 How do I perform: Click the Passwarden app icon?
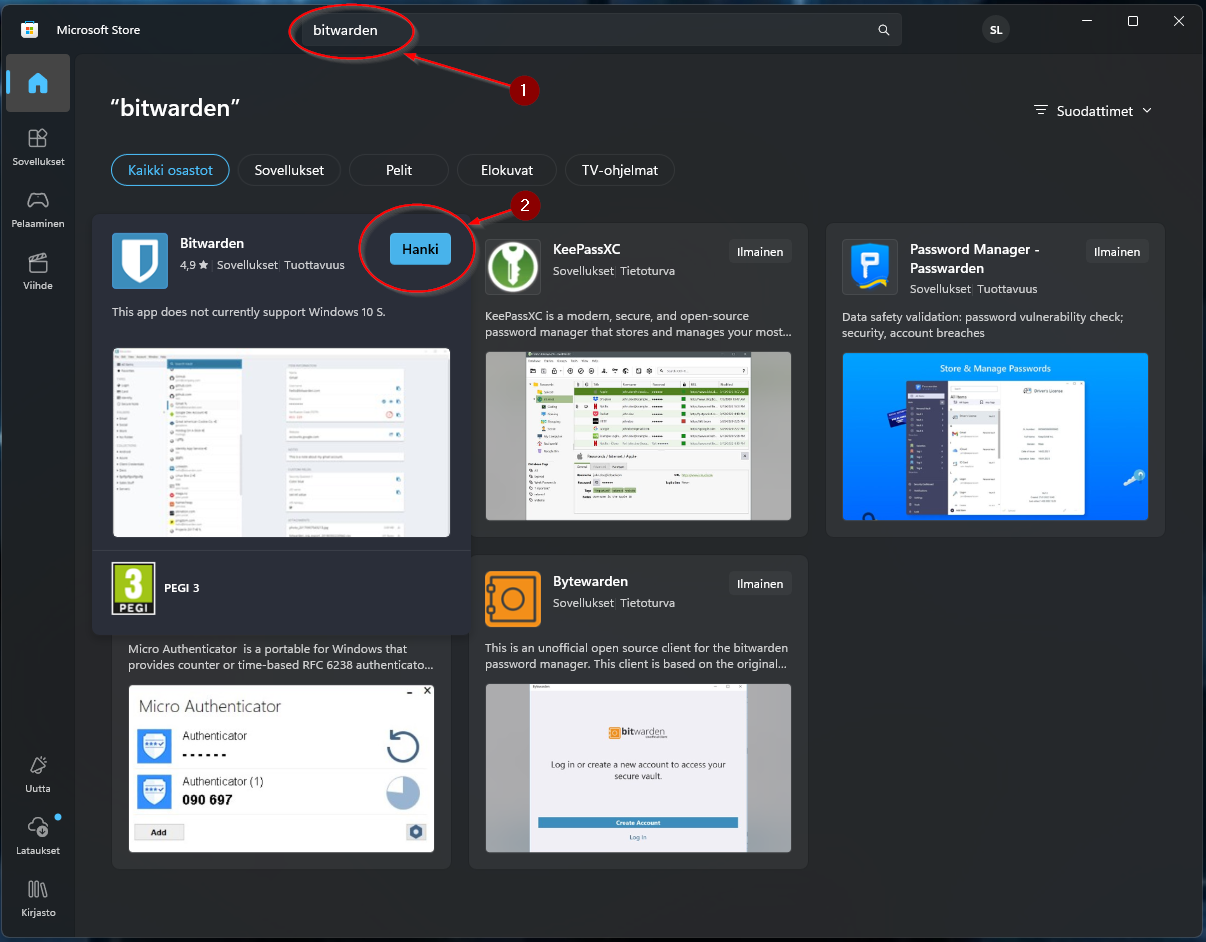pos(870,267)
